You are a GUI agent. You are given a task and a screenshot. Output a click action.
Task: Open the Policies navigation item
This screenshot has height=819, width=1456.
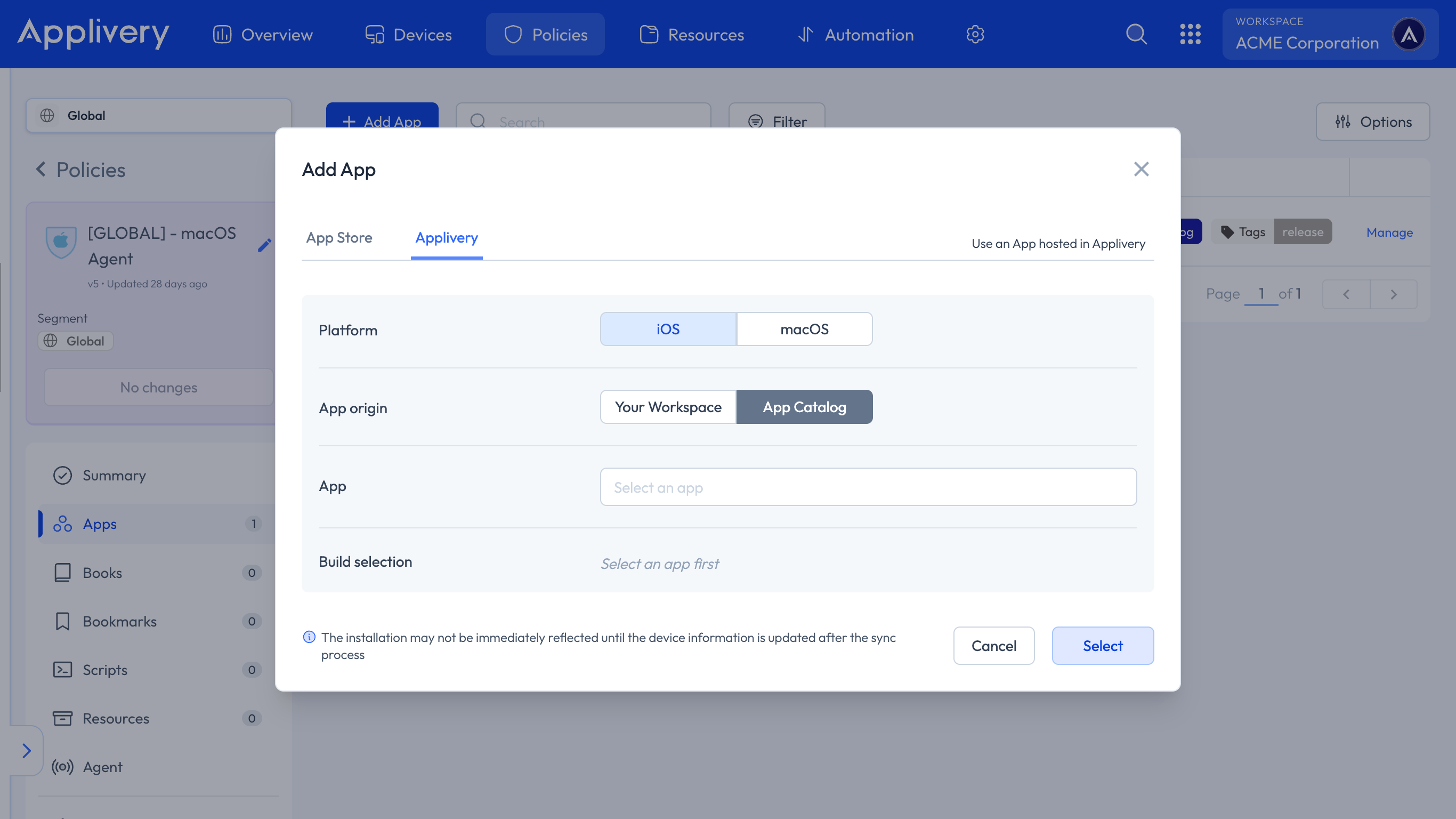[x=545, y=35]
